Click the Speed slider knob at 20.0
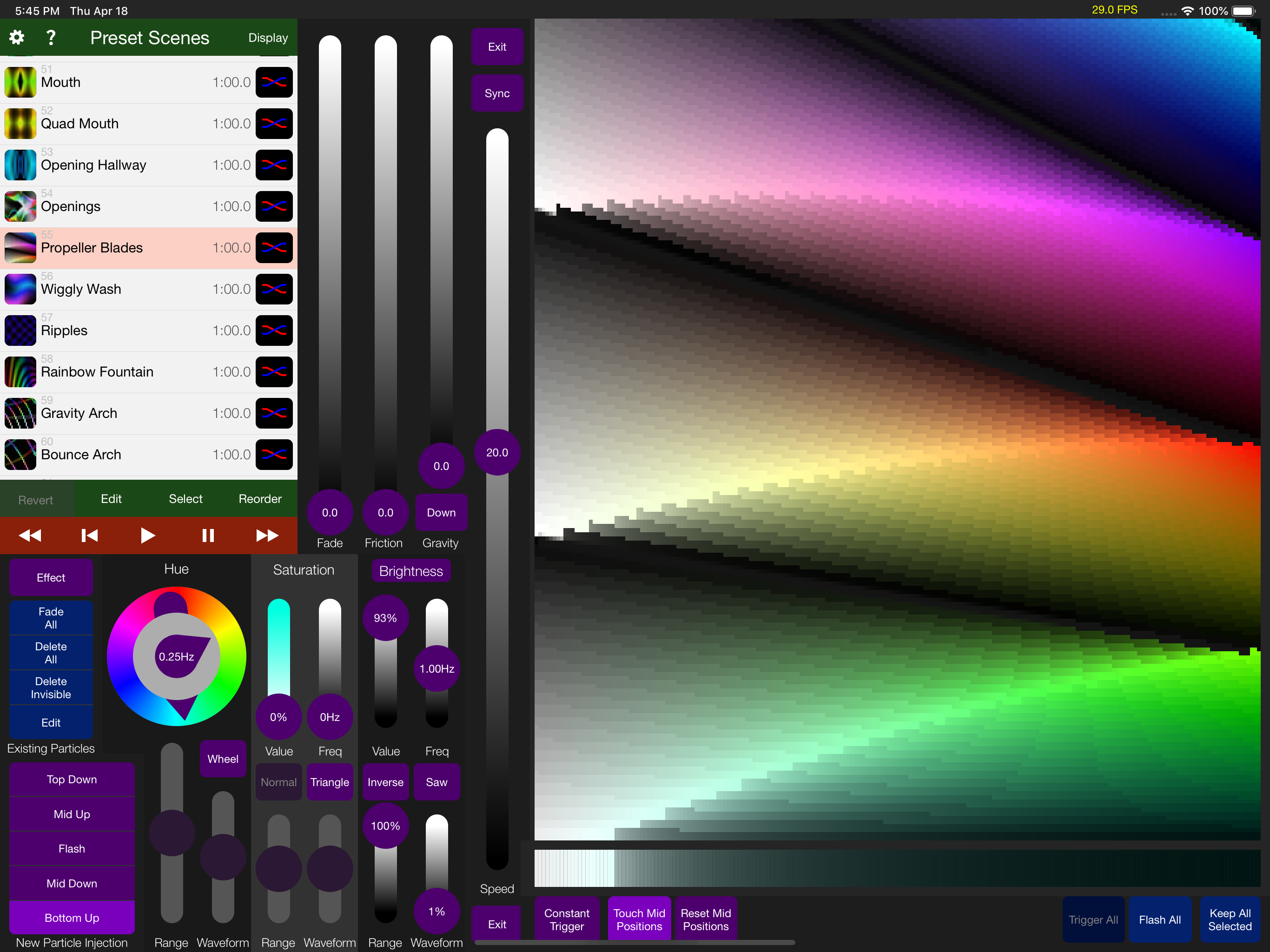This screenshot has width=1270, height=952. pos(497,452)
